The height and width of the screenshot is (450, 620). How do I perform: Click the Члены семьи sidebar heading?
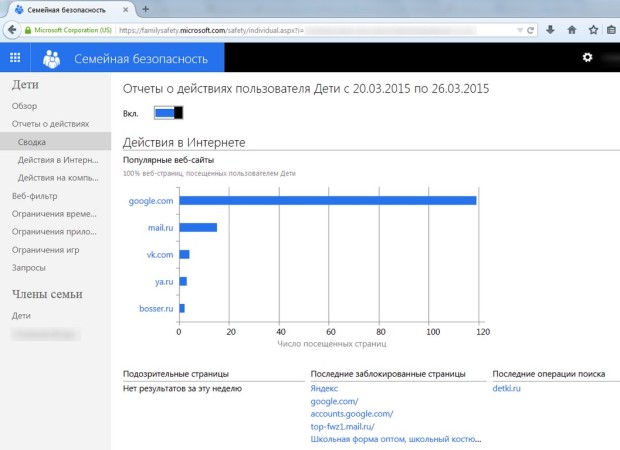[x=47, y=294]
